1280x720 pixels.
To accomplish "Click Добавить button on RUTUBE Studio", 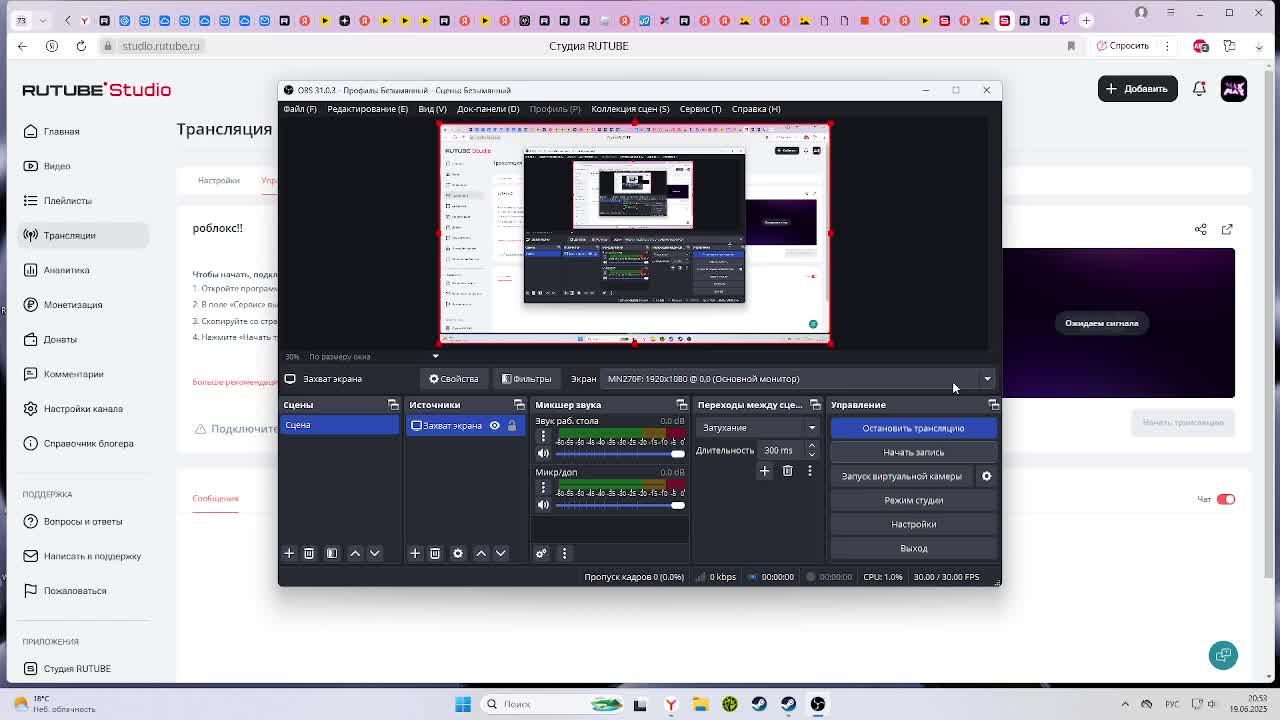I will pos(1138,89).
